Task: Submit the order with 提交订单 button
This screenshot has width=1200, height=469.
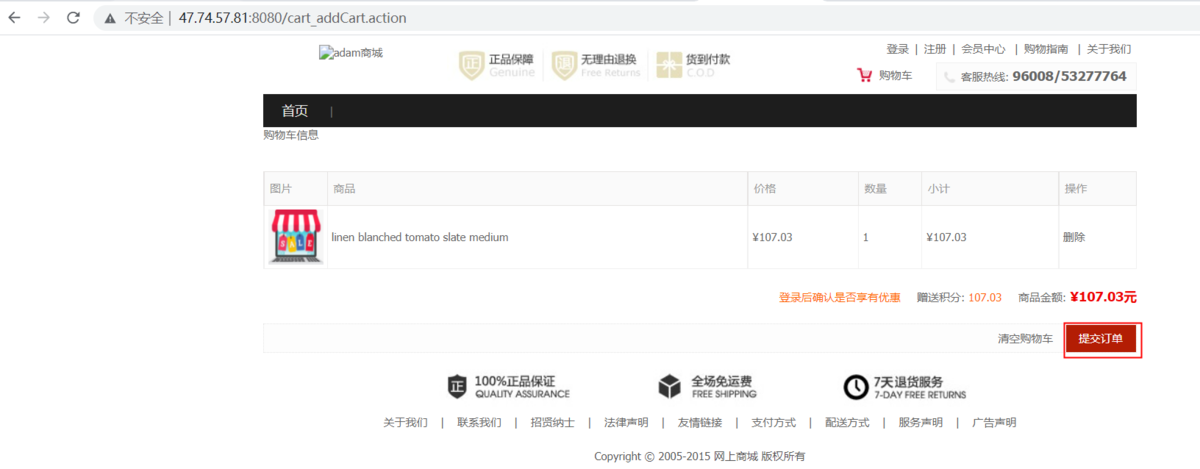Action: 1101,339
